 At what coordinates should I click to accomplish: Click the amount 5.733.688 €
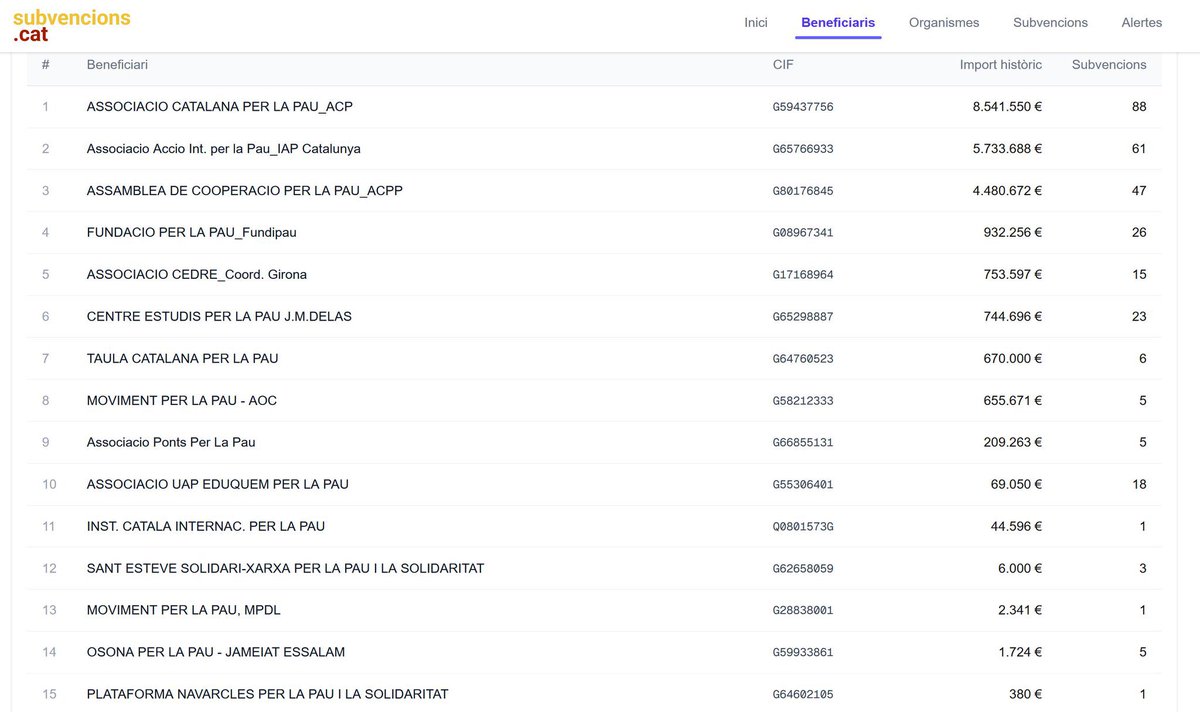1007,148
